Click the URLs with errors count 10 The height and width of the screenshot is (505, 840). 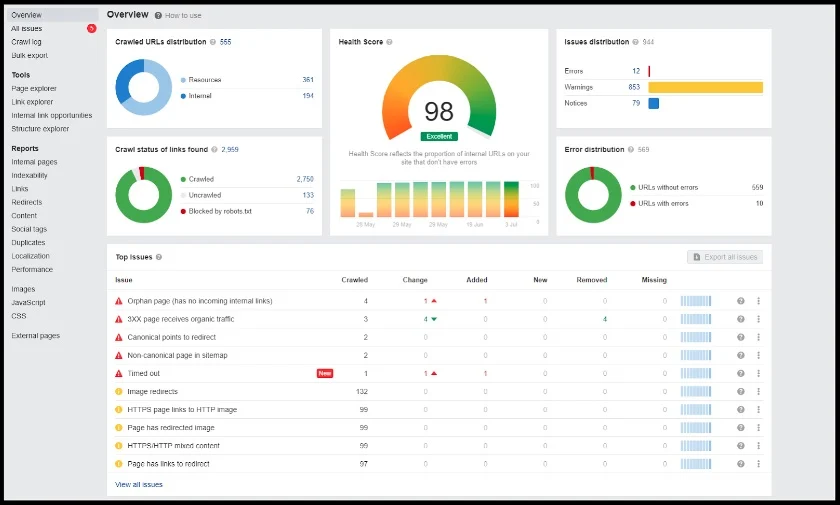(x=759, y=203)
